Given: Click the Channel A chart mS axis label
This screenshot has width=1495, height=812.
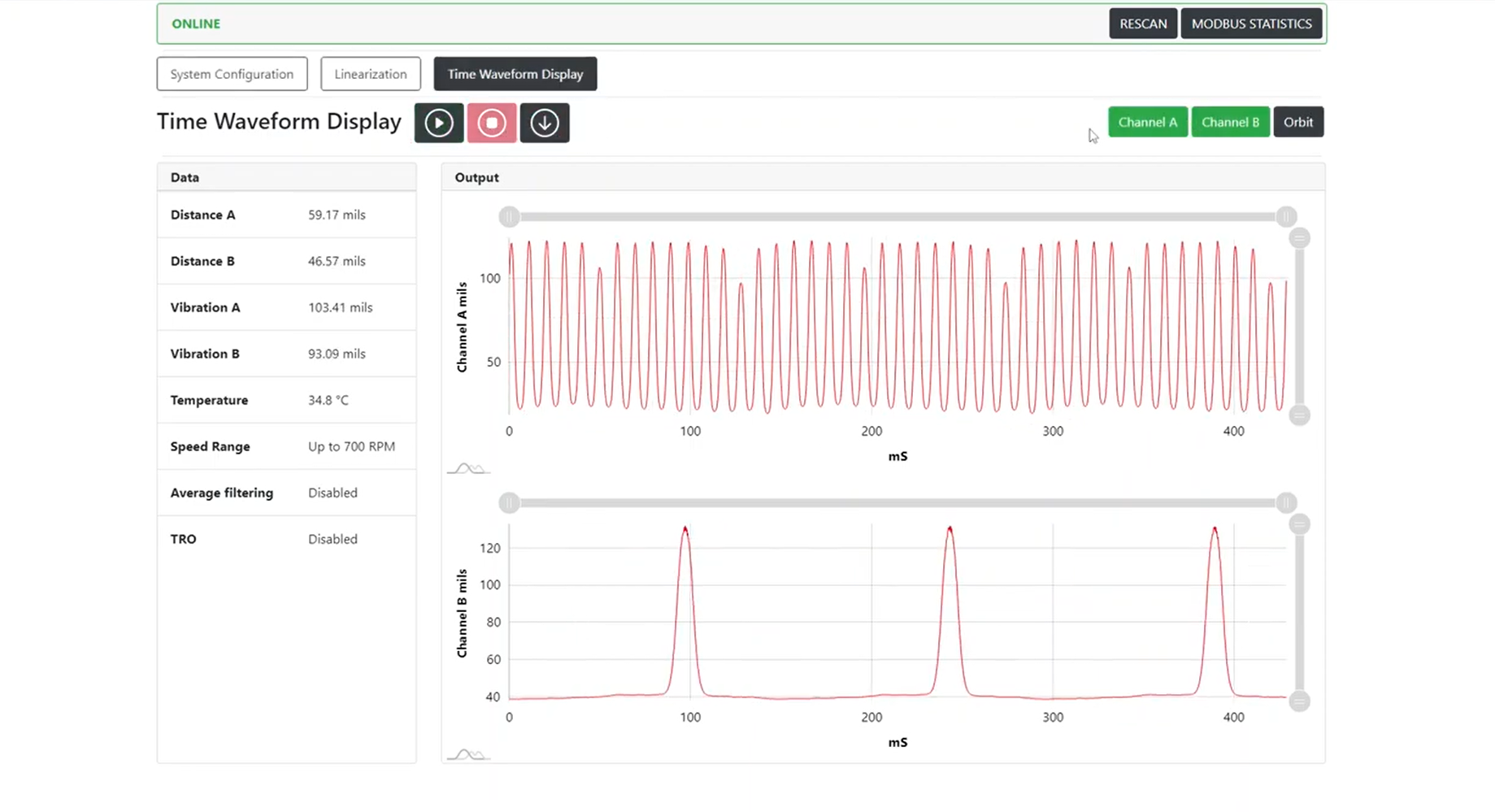Looking at the screenshot, I should click(x=897, y=456).
